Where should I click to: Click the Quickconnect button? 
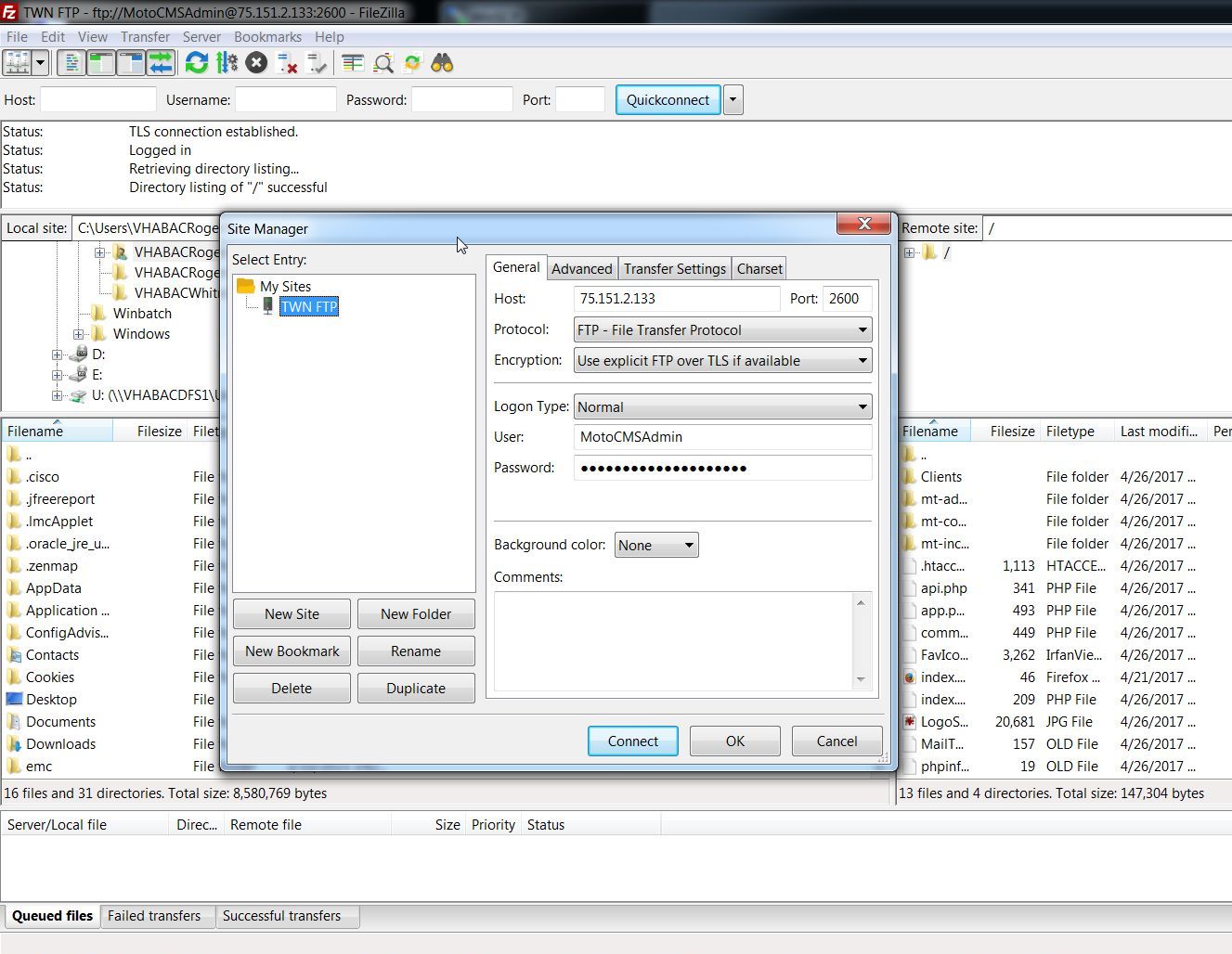coord(668,99)
